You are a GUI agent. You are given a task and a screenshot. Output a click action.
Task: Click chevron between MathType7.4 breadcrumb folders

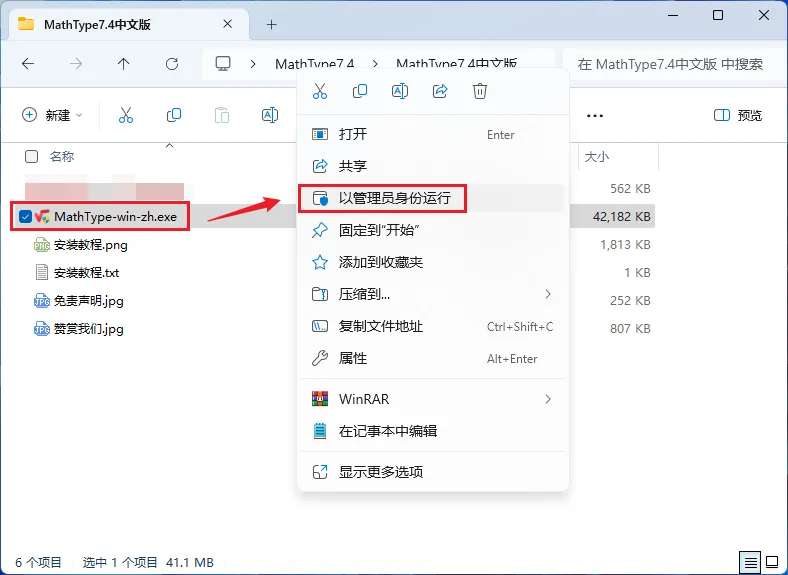coord(375,64)
